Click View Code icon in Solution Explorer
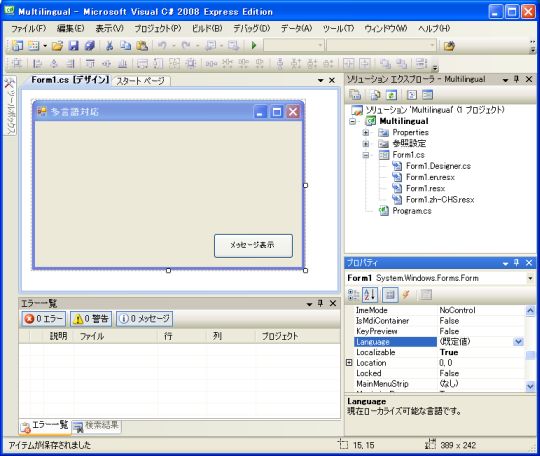 [x=412, y=95]
